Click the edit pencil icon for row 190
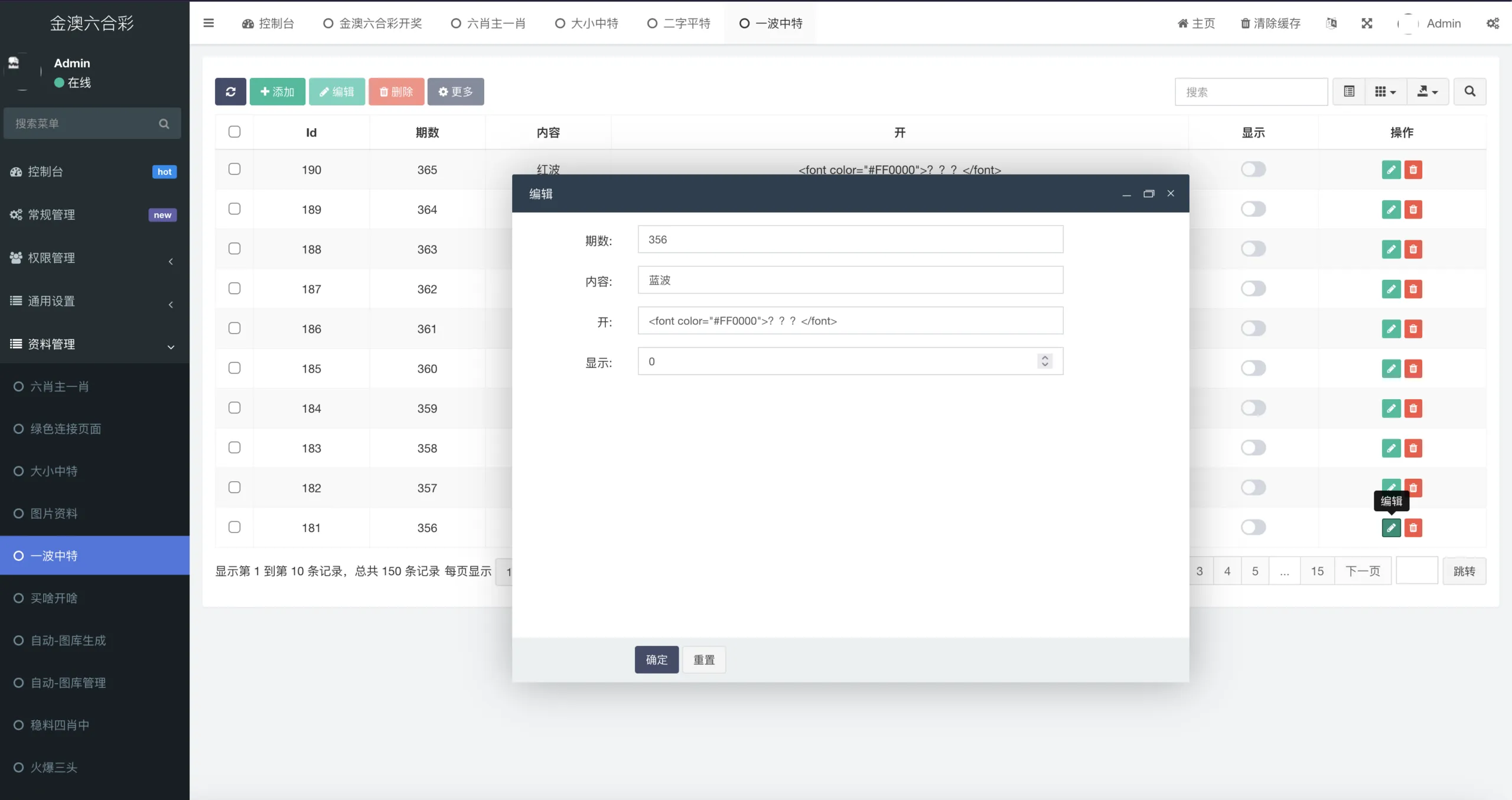 pos(1391,170)
